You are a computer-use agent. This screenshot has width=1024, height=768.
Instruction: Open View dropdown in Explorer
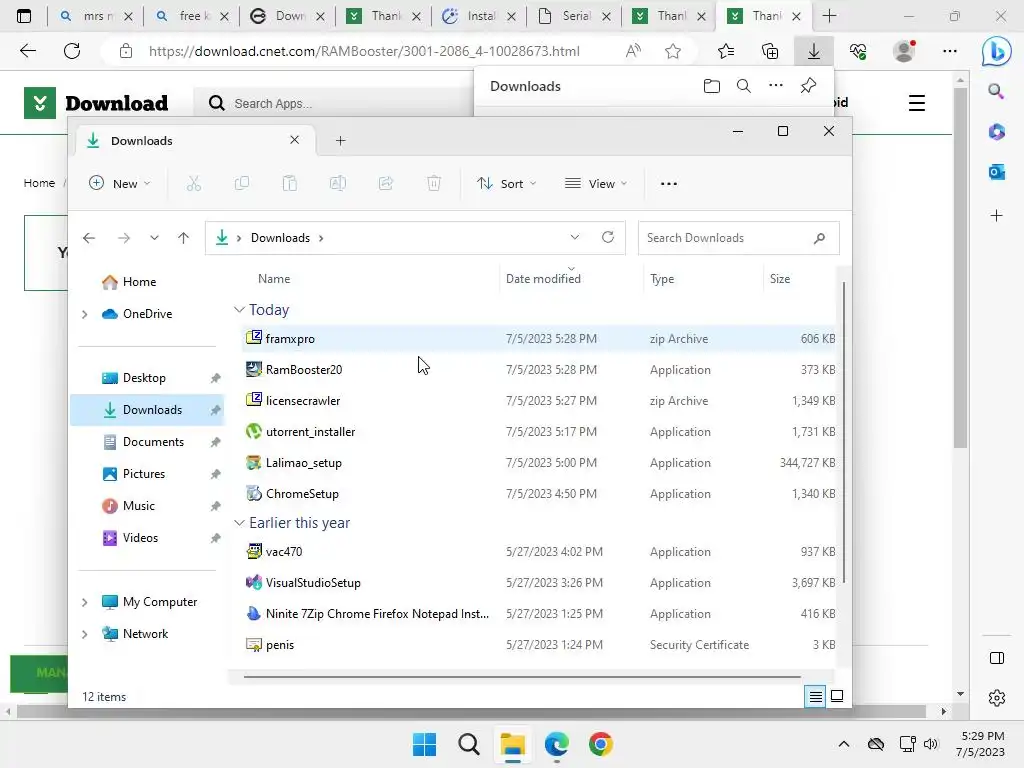(596, 184)
